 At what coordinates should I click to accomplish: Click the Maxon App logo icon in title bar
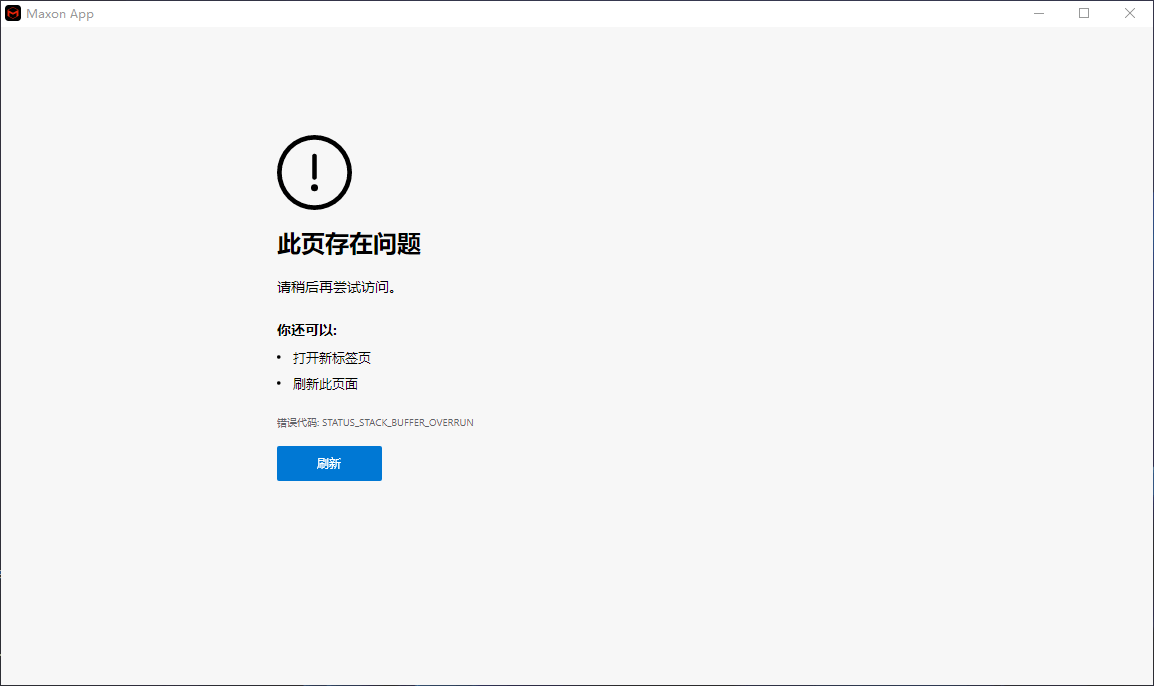point(13,13)
